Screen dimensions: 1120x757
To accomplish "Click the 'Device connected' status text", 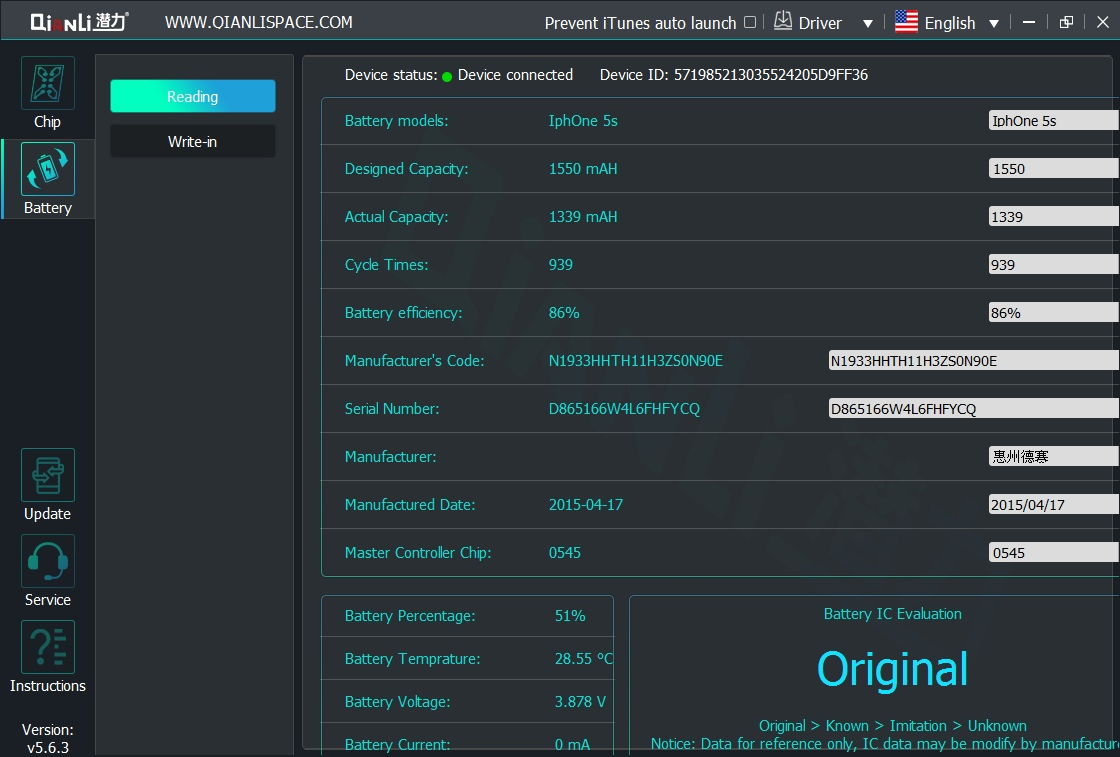I will click(x=515, y=74).
